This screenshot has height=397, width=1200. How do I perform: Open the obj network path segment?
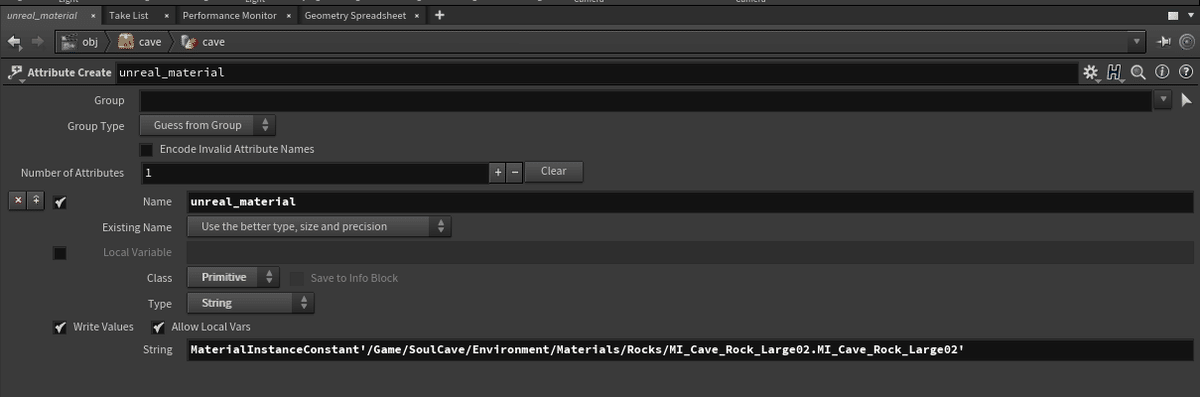click(82, 42)
